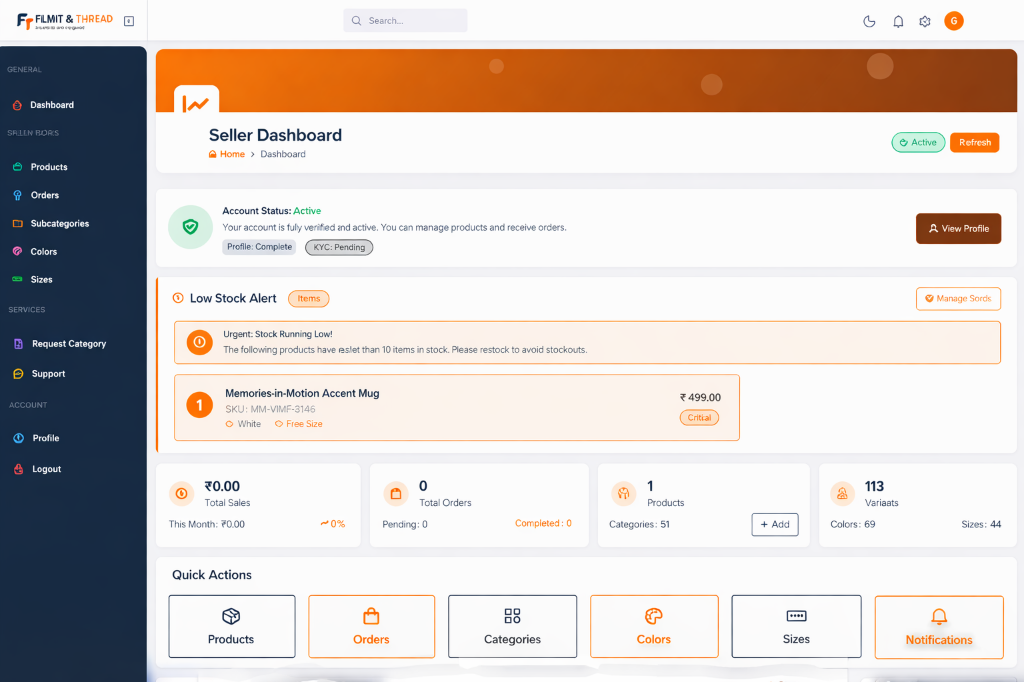Toggle the Active status pill
The image size is (1024, 682).
[917, 142]
